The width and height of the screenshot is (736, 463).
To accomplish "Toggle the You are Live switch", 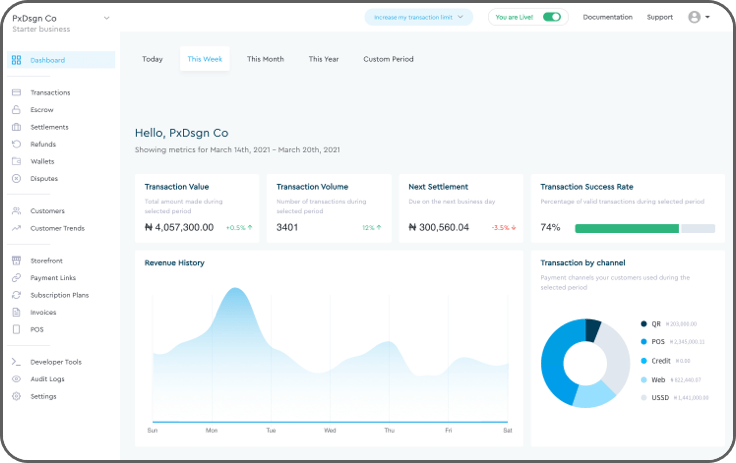I will tap(551, 17).
